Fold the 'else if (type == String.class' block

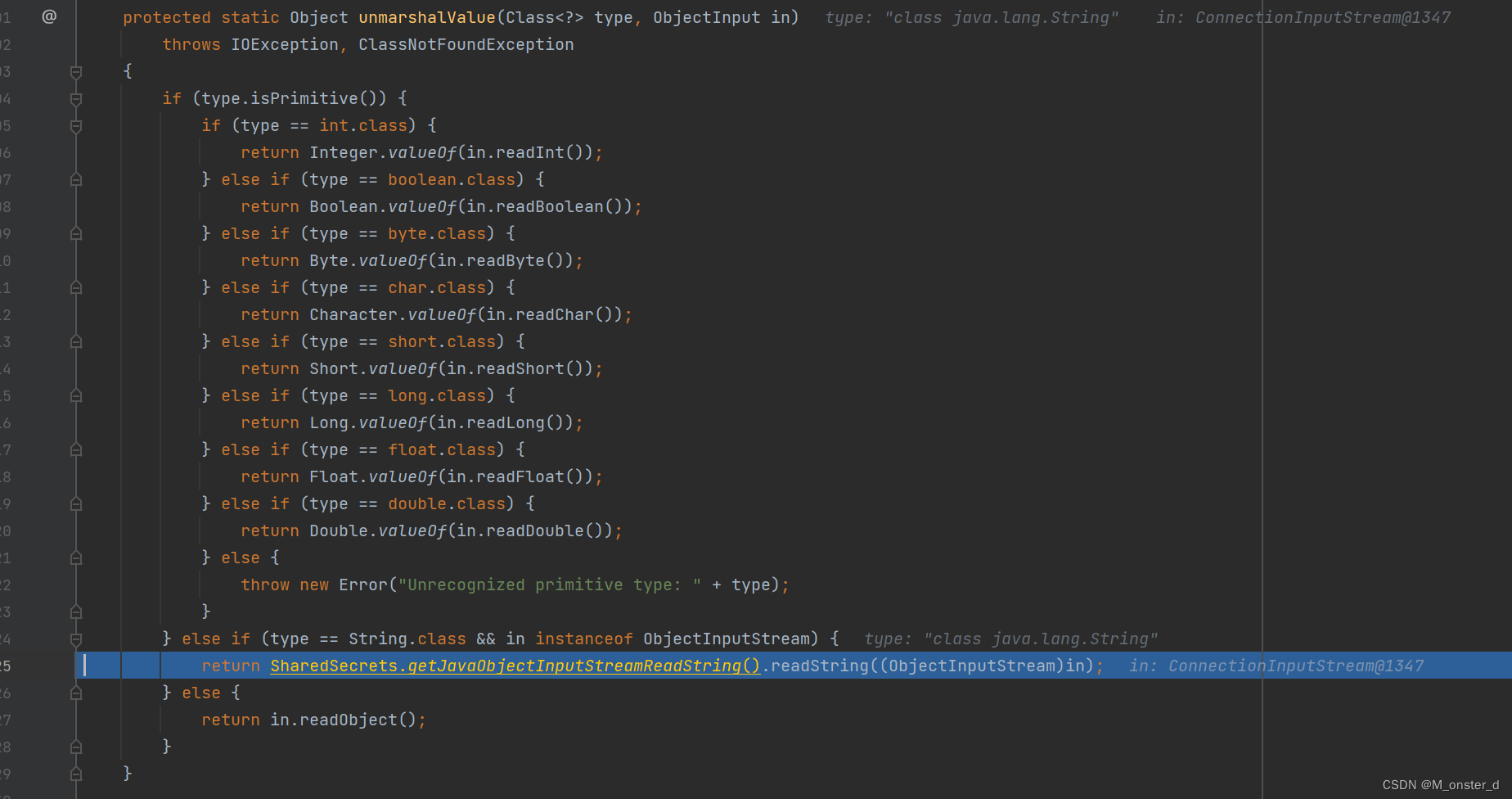point(76,639)
